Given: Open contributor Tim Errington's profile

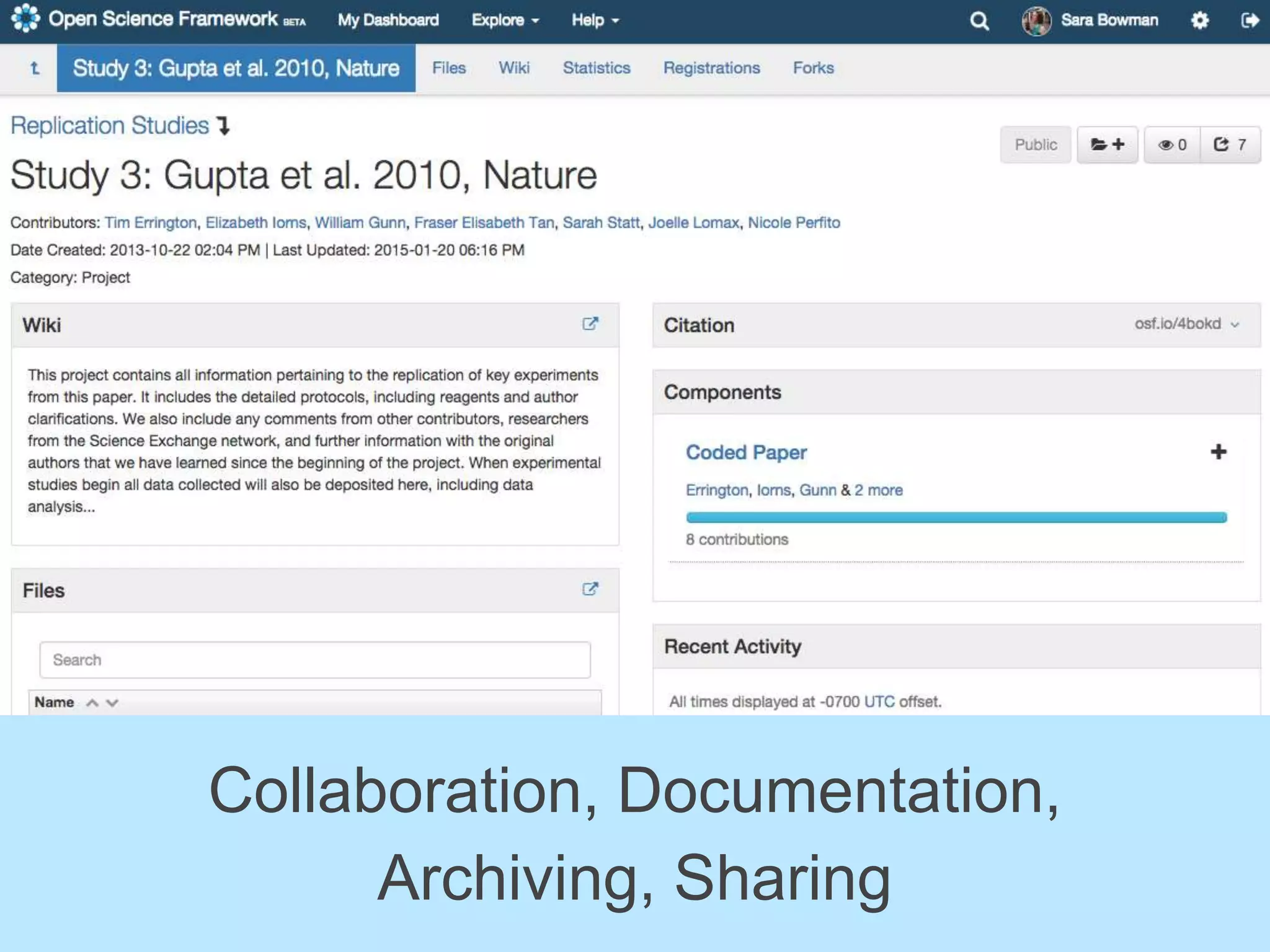Looking at the screenshot, I should pos(151,223).
